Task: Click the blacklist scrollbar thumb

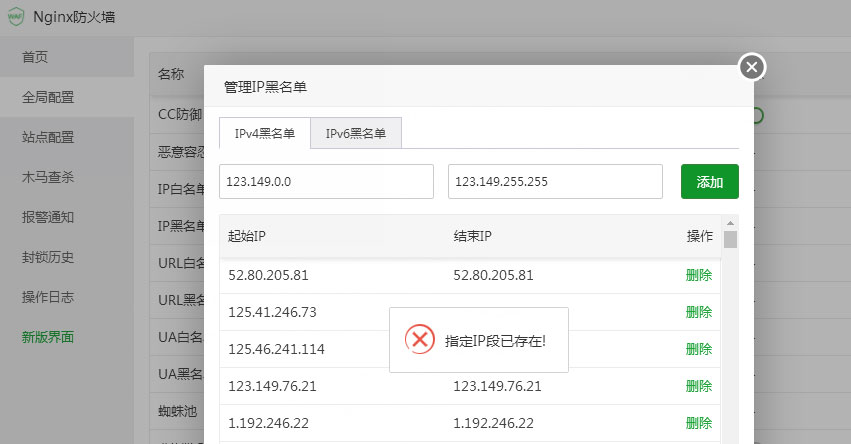Action: (x=731, y=239)
